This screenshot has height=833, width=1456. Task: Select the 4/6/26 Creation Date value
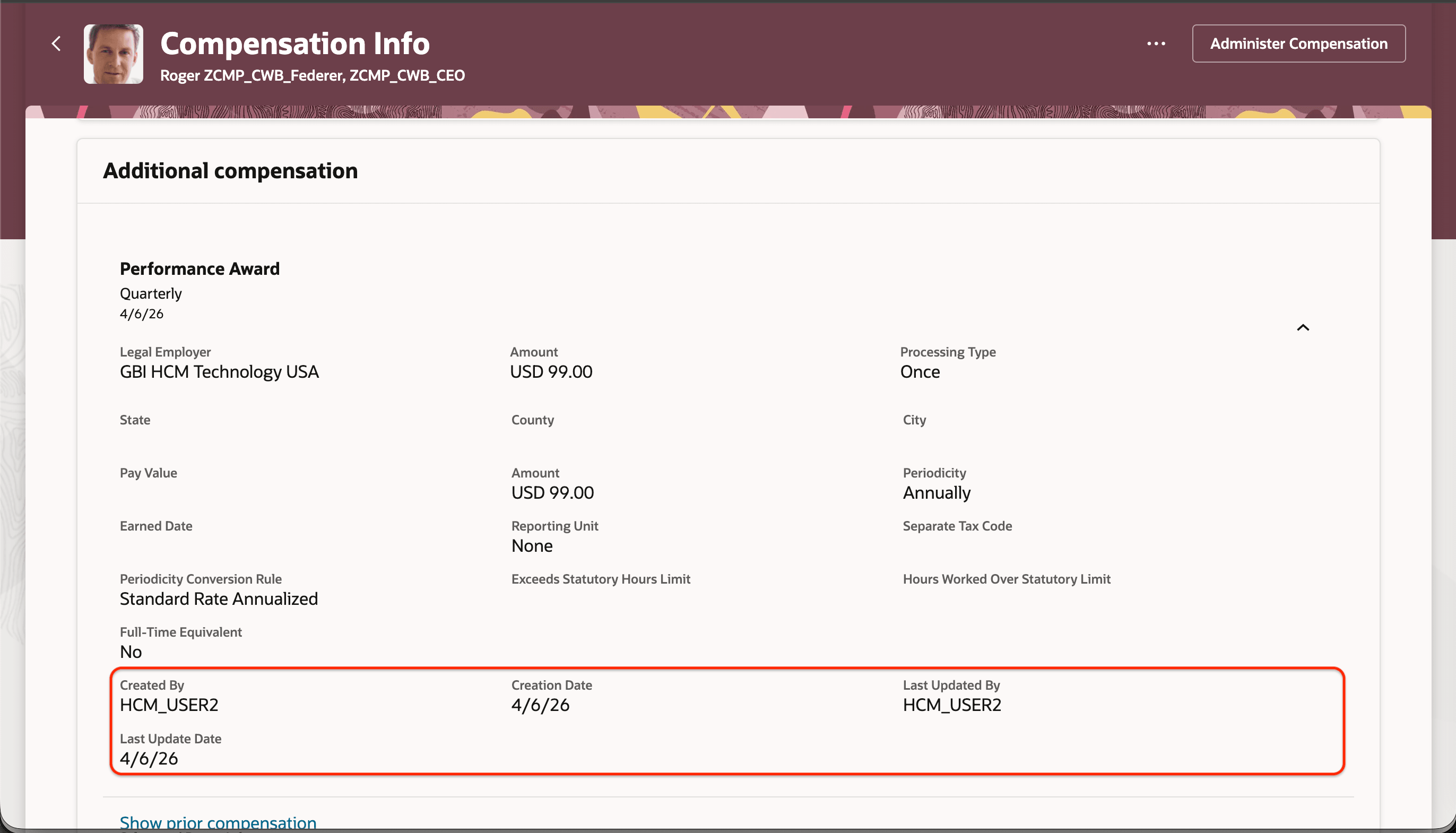[540, 705]
